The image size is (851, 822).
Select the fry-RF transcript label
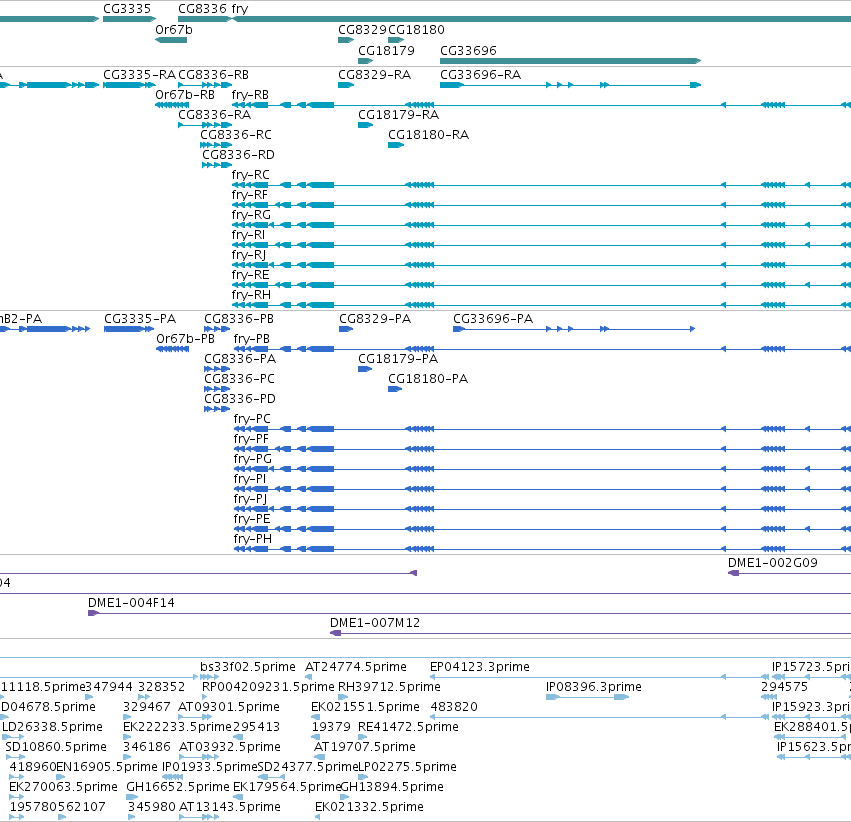(x=250, y=195)
